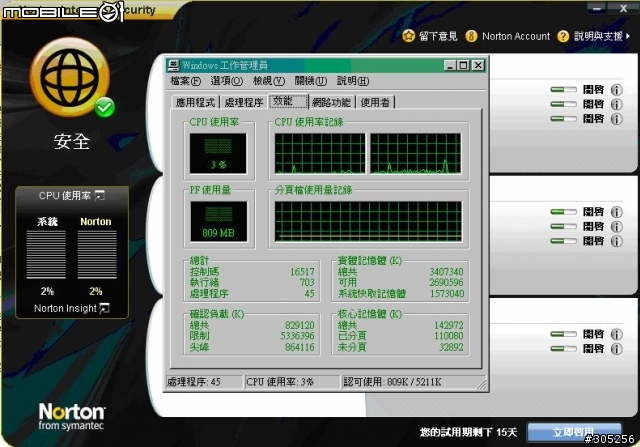Click 確認負載 總共 value 829120
This screenshot has height=447, width=640.
pos(300,325)
